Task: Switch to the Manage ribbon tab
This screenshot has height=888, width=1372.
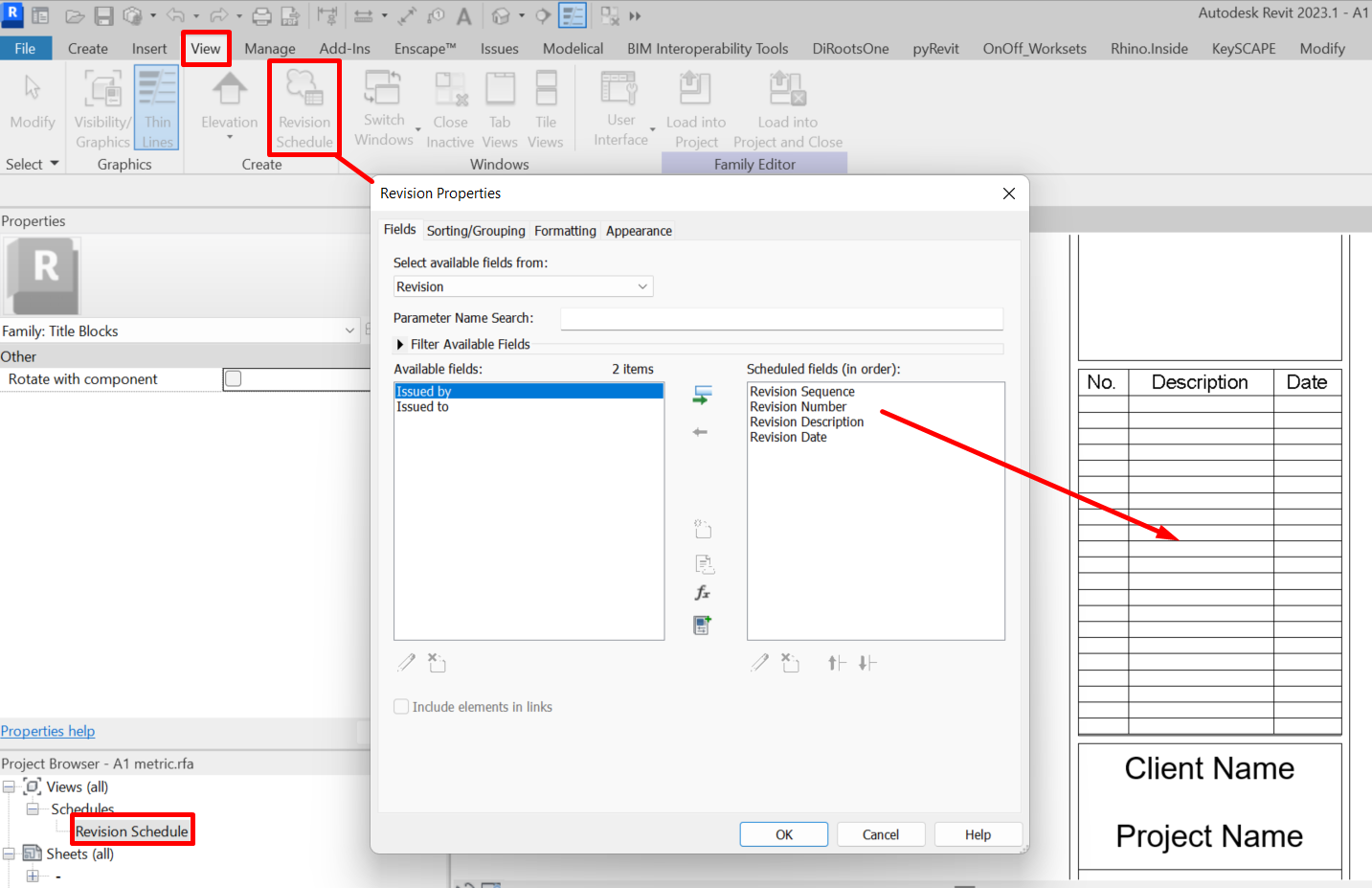Action: (270, 48)
